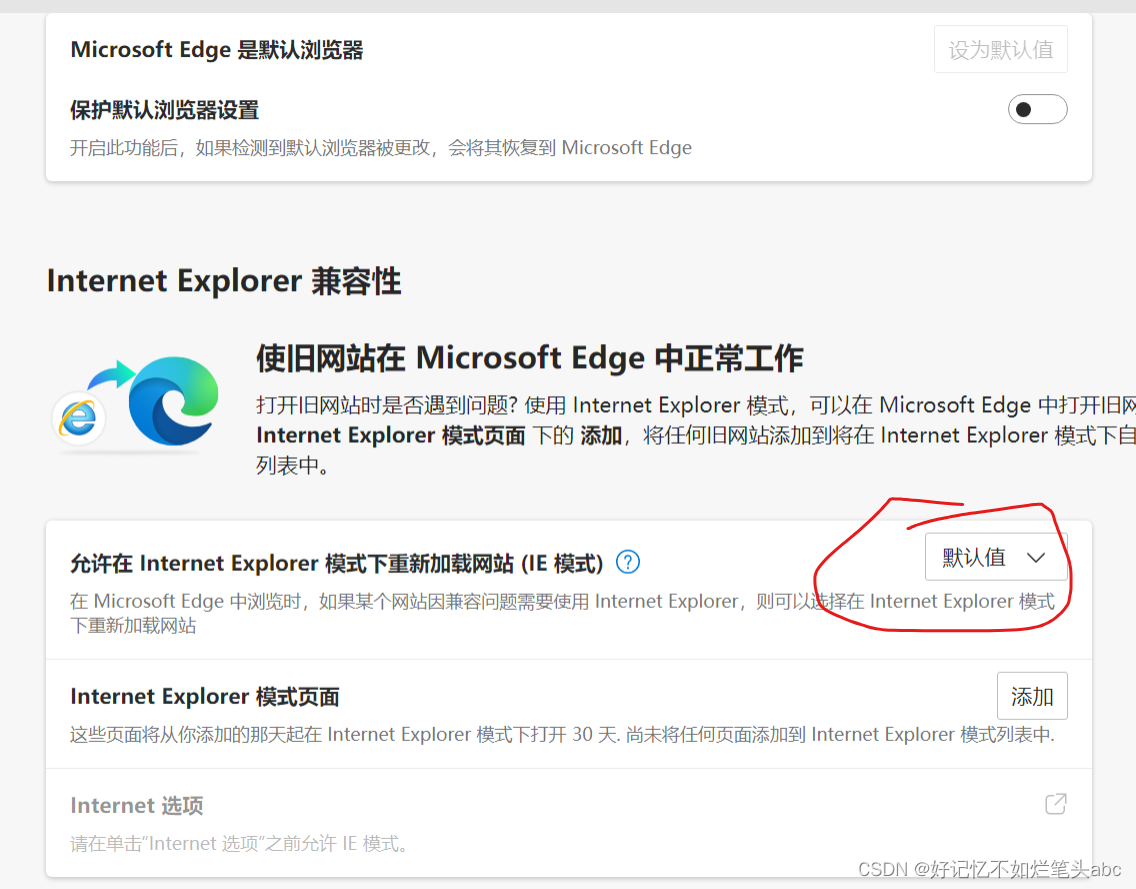Click the Internet 选项 row label
The image size is (1136, 889).
(x=136, y=806)
